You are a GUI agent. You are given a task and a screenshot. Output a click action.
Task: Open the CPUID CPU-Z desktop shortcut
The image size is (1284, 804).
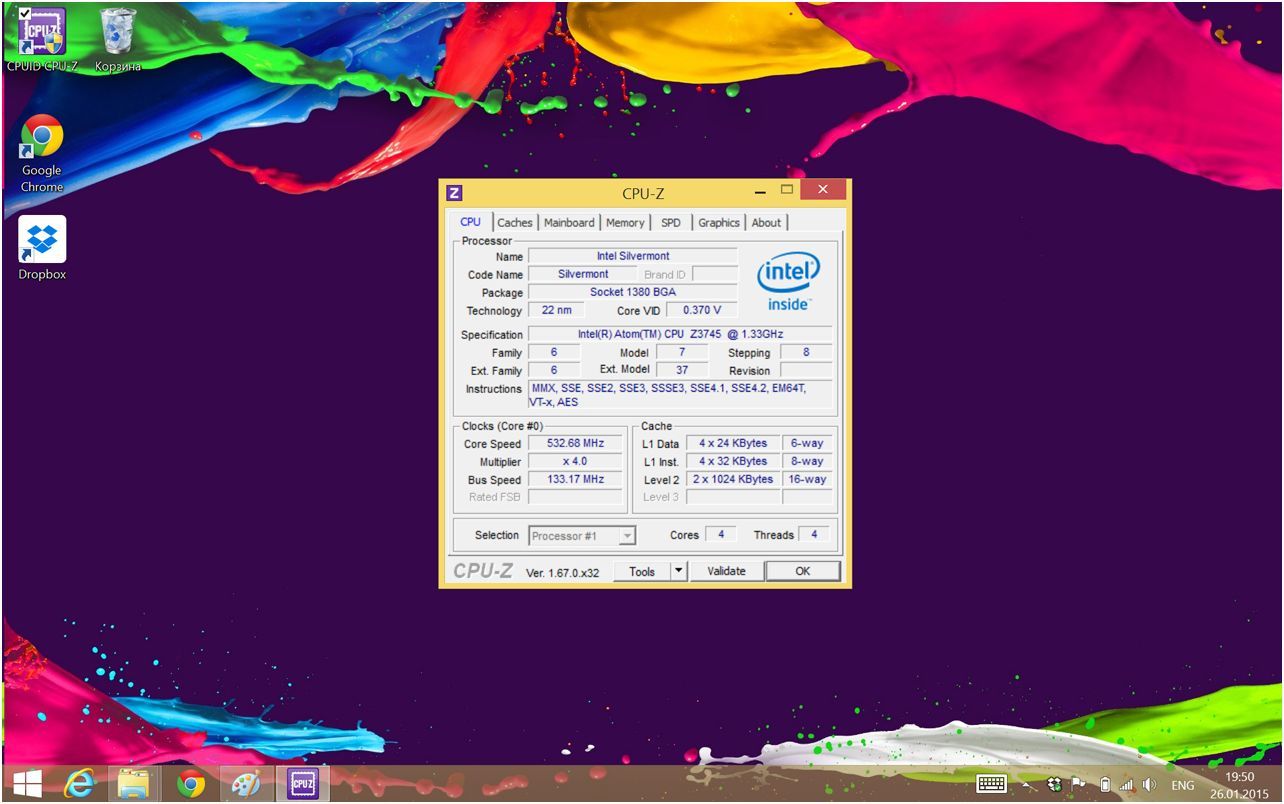(41, 34)
